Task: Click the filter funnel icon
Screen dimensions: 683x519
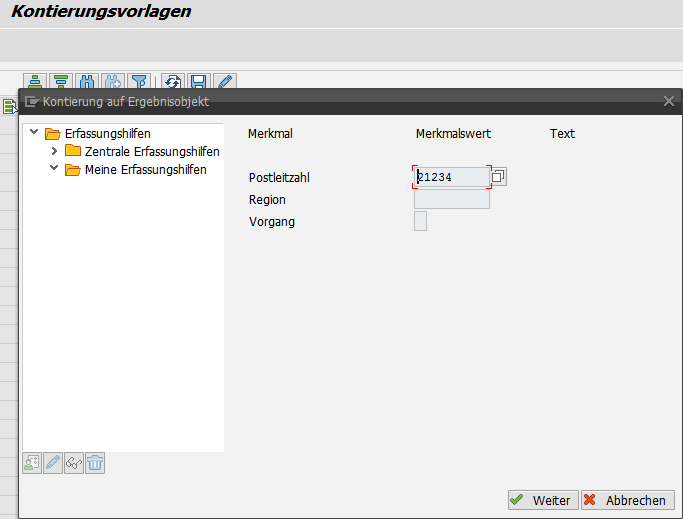Action: click(139, 82)
